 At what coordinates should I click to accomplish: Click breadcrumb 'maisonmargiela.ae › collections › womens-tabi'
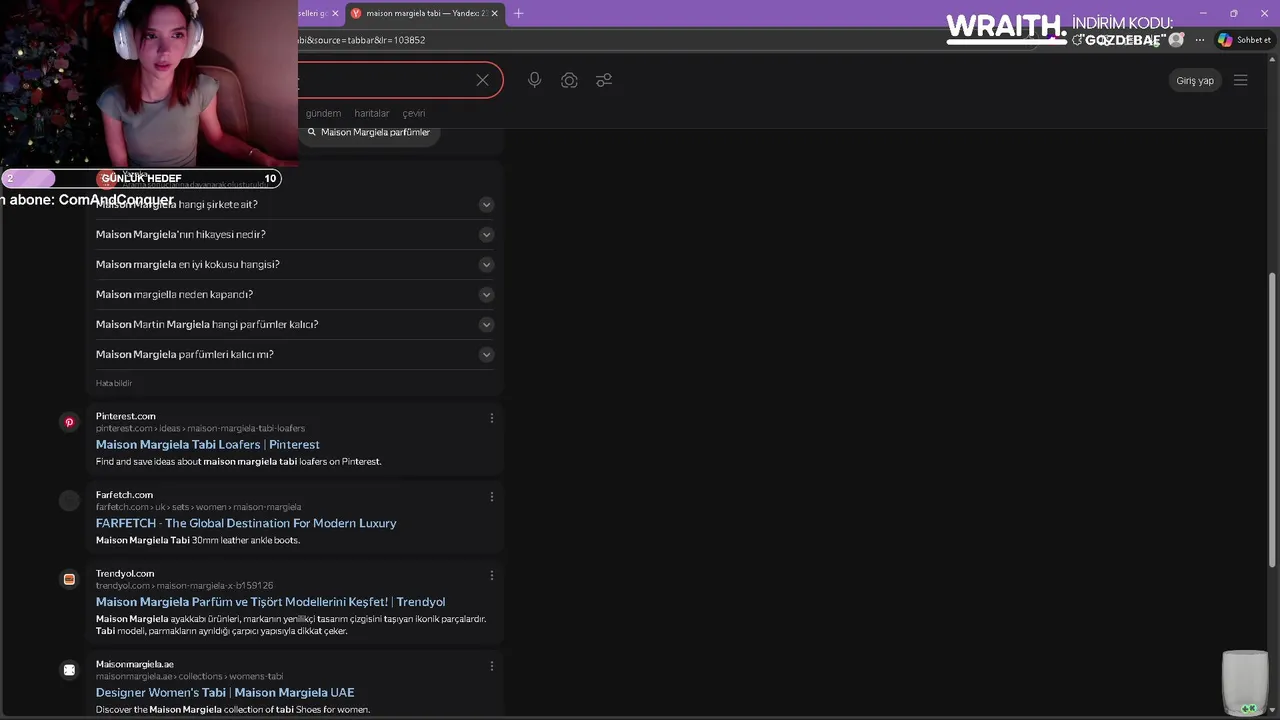point(189,676)
